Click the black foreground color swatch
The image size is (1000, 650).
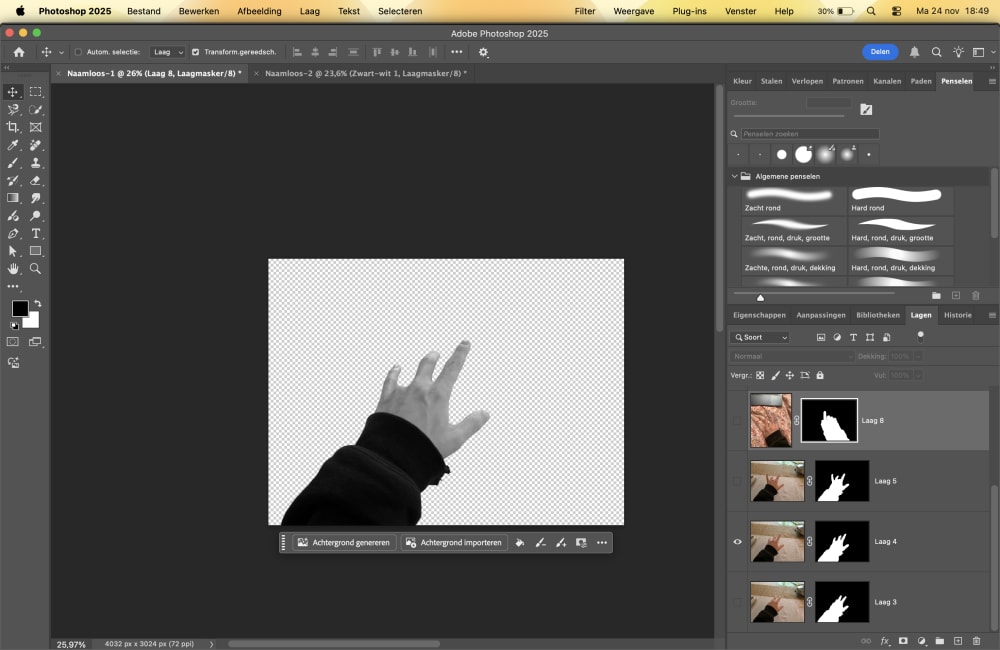click(20, 309)
